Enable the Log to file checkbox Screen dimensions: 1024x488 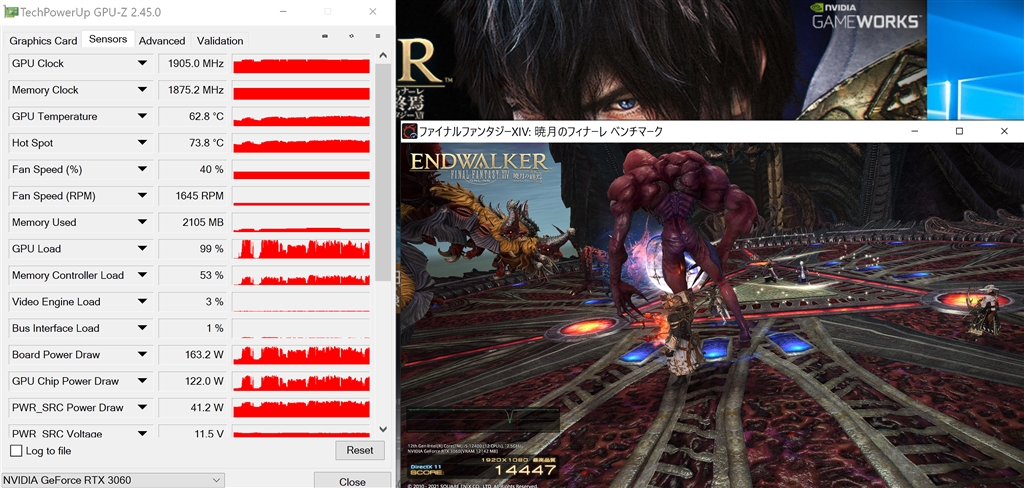click(x=16, y=451)
